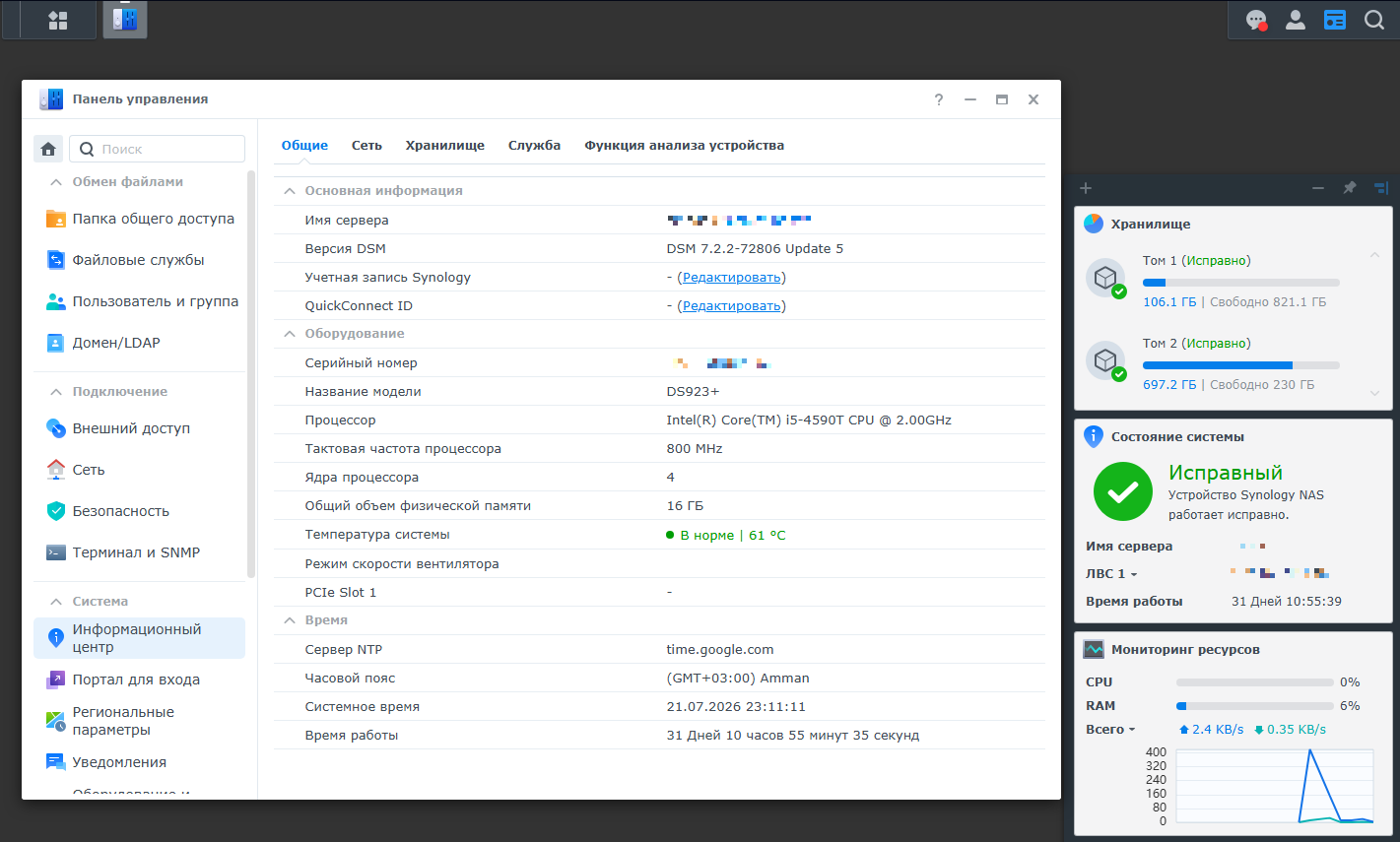
Task: Show the previous volume in Хранилище widget
Action: point(1374,255)
